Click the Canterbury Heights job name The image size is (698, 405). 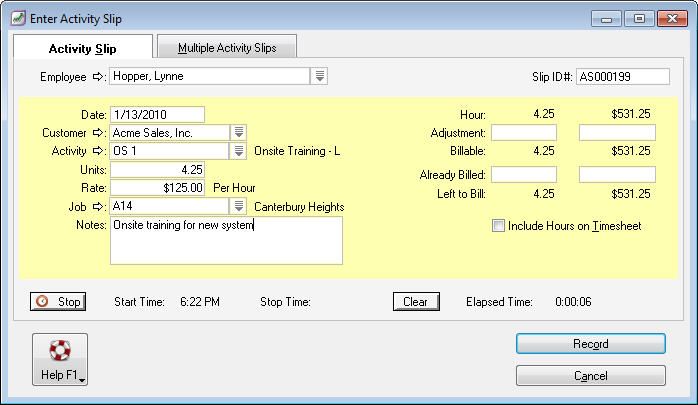(x=299, y=207)
